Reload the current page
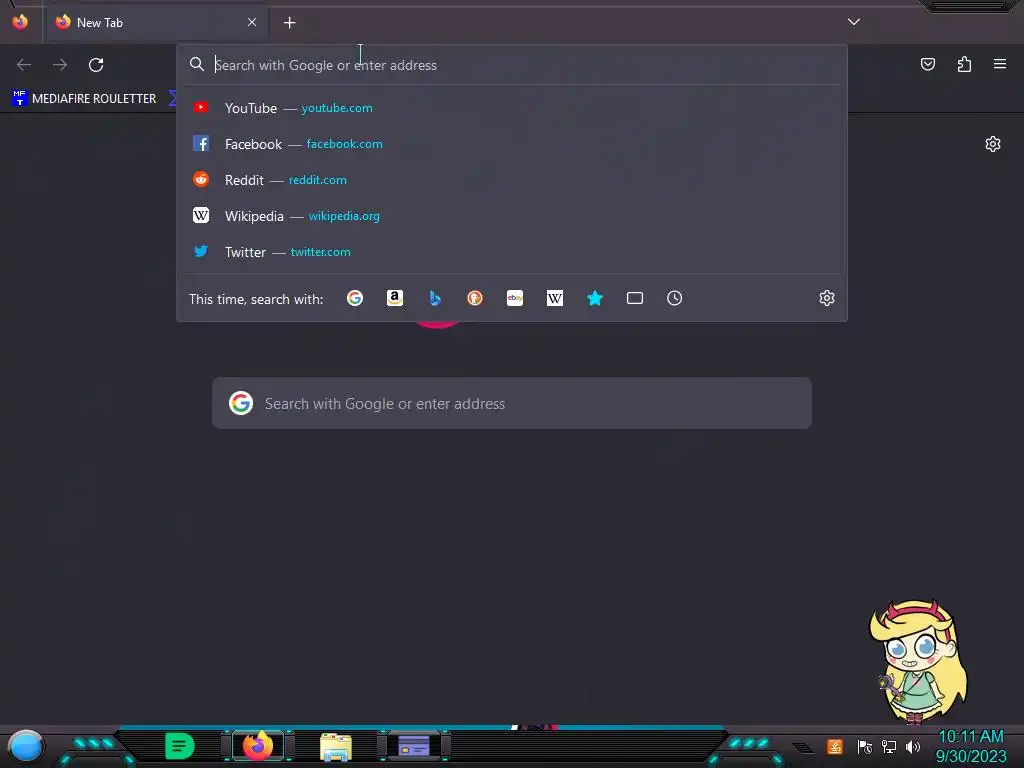Image resolution: width=1024 pixels, height=768 pixels. tap(96, 65)
